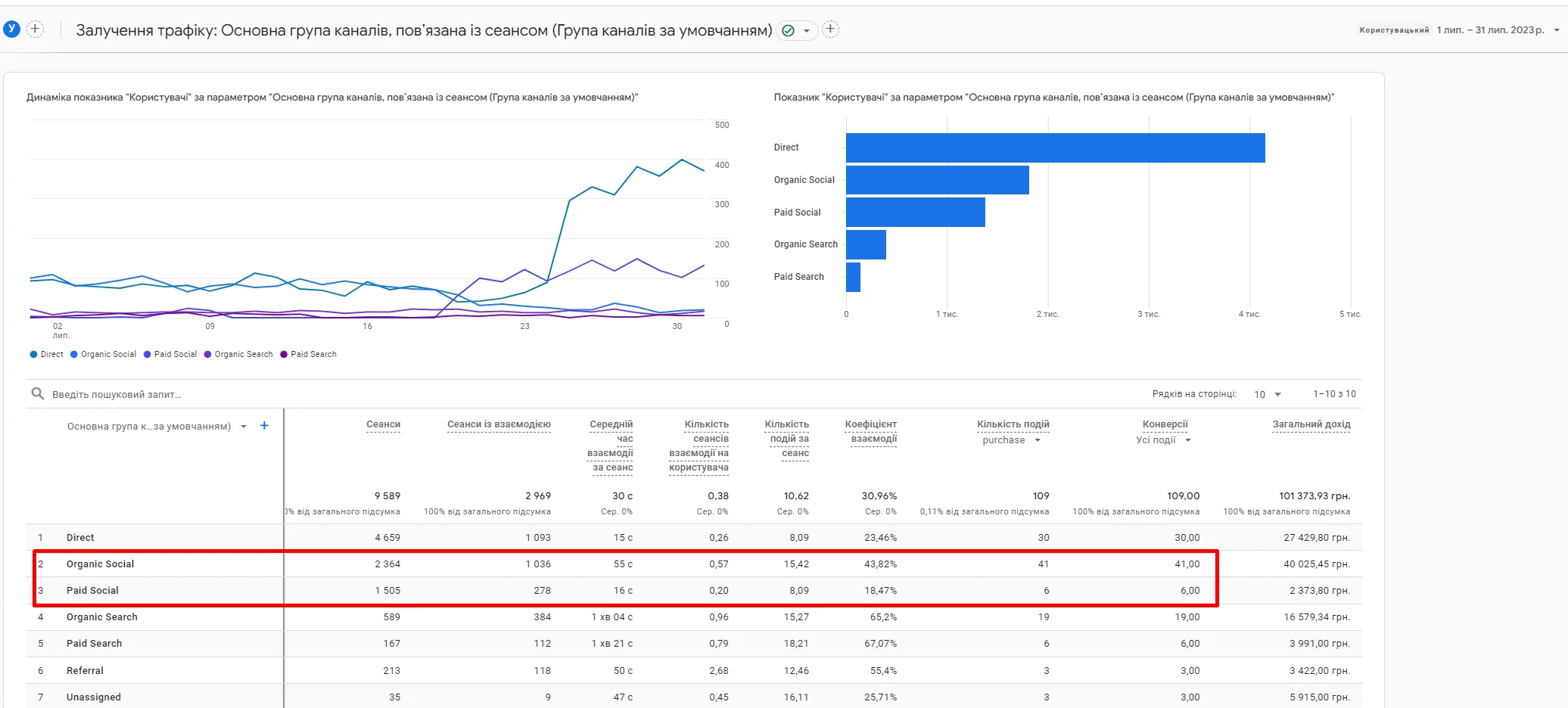Select the 'Paid Search' table row label

click(94, 644)
